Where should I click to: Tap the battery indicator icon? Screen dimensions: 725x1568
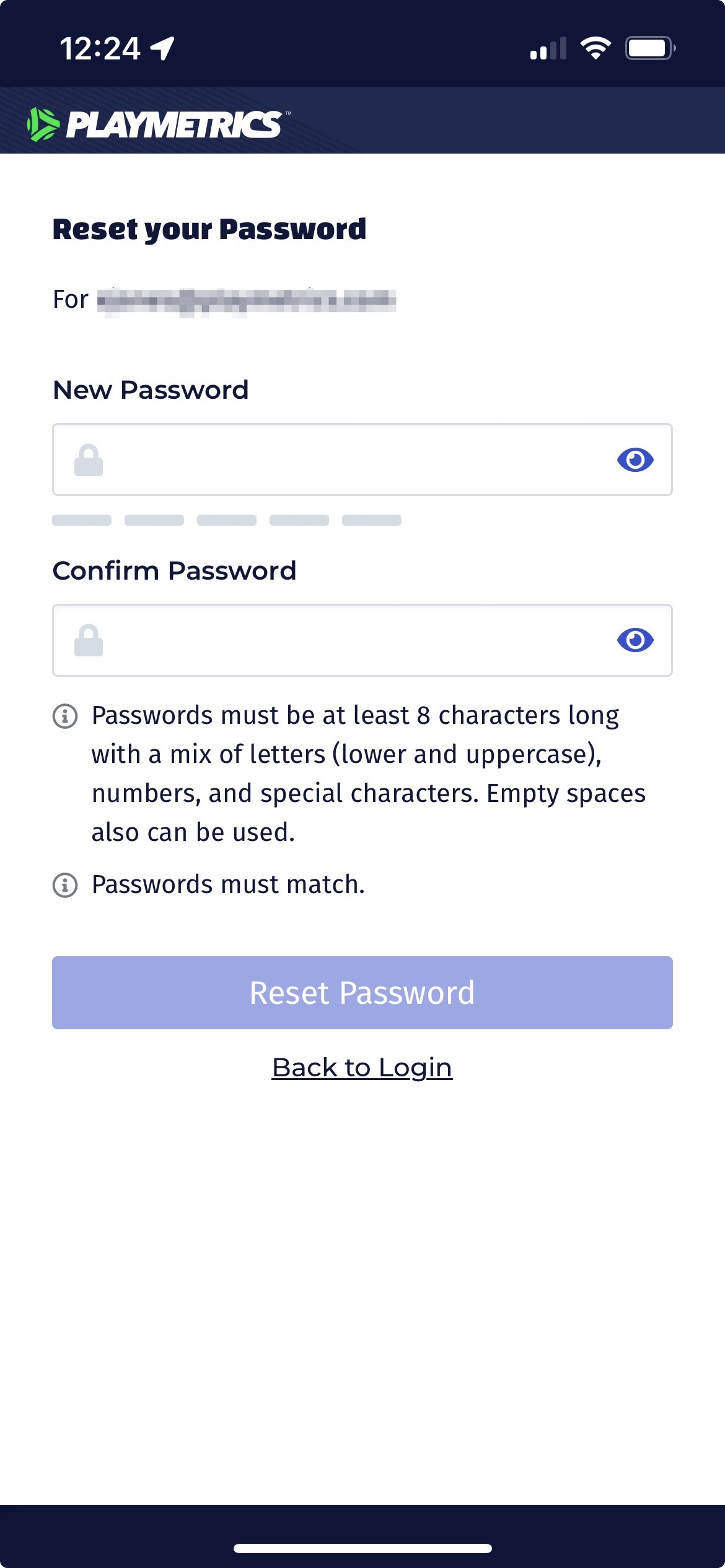pos(649,48)
